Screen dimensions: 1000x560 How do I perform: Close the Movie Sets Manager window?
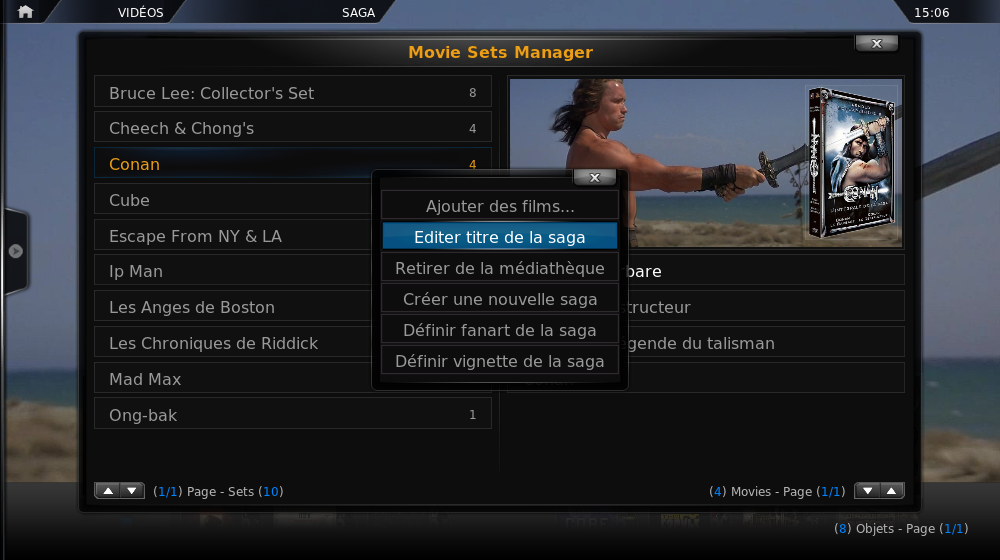876,43
